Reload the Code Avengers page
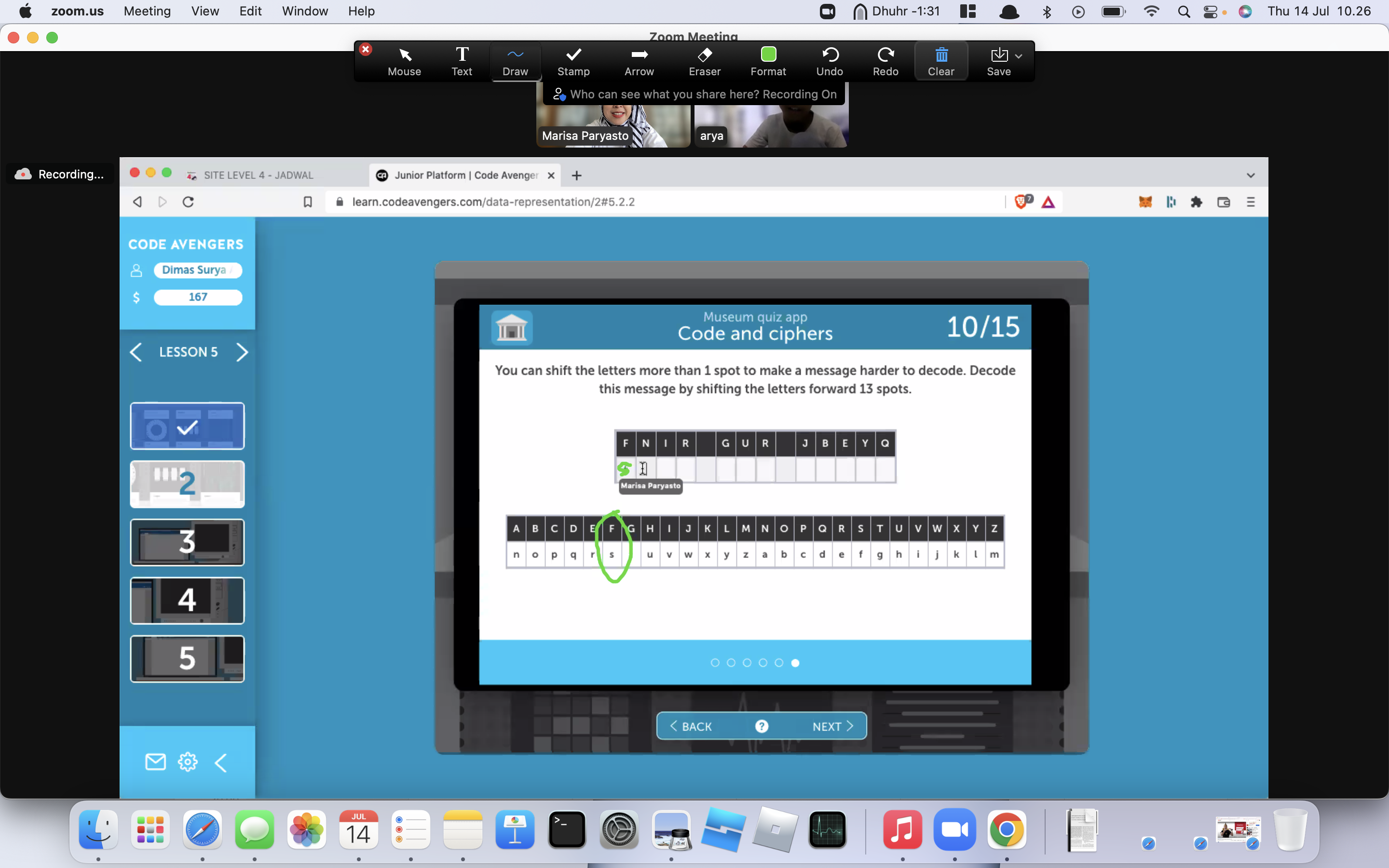 click(x=188, y=202)
